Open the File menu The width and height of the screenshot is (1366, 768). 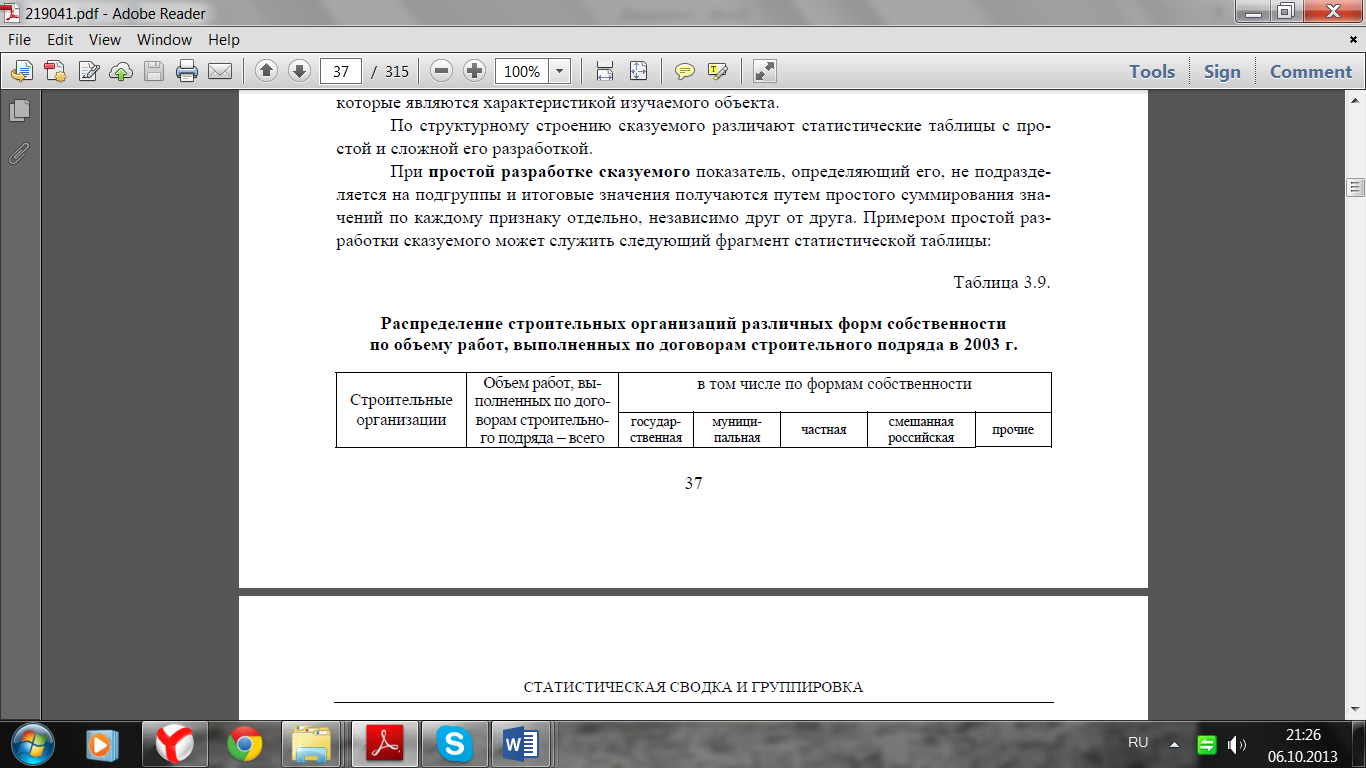tap(20, 40)
